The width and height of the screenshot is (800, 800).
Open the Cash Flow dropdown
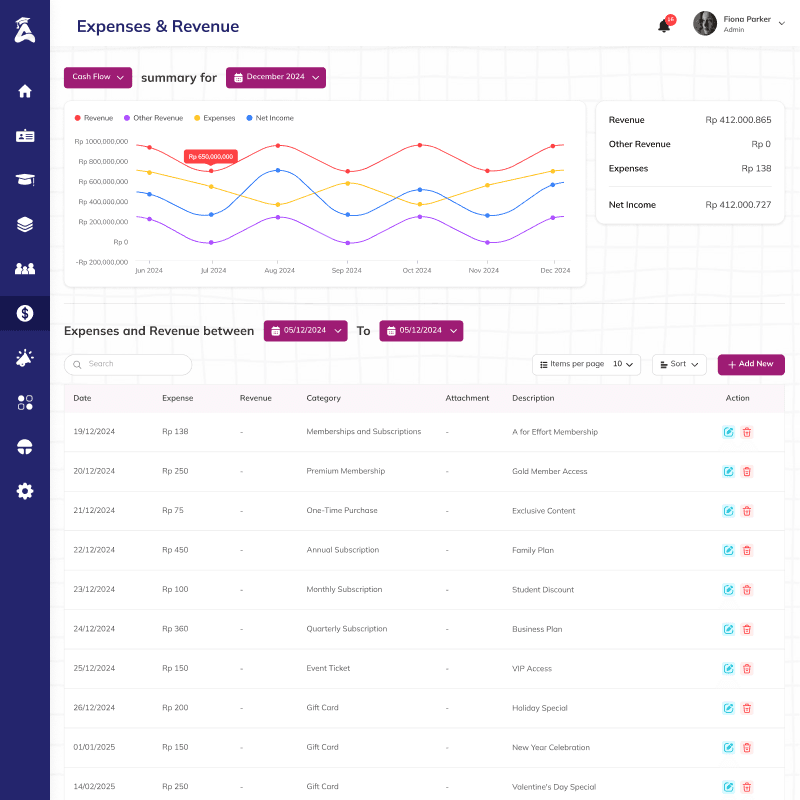coord(98,78)
